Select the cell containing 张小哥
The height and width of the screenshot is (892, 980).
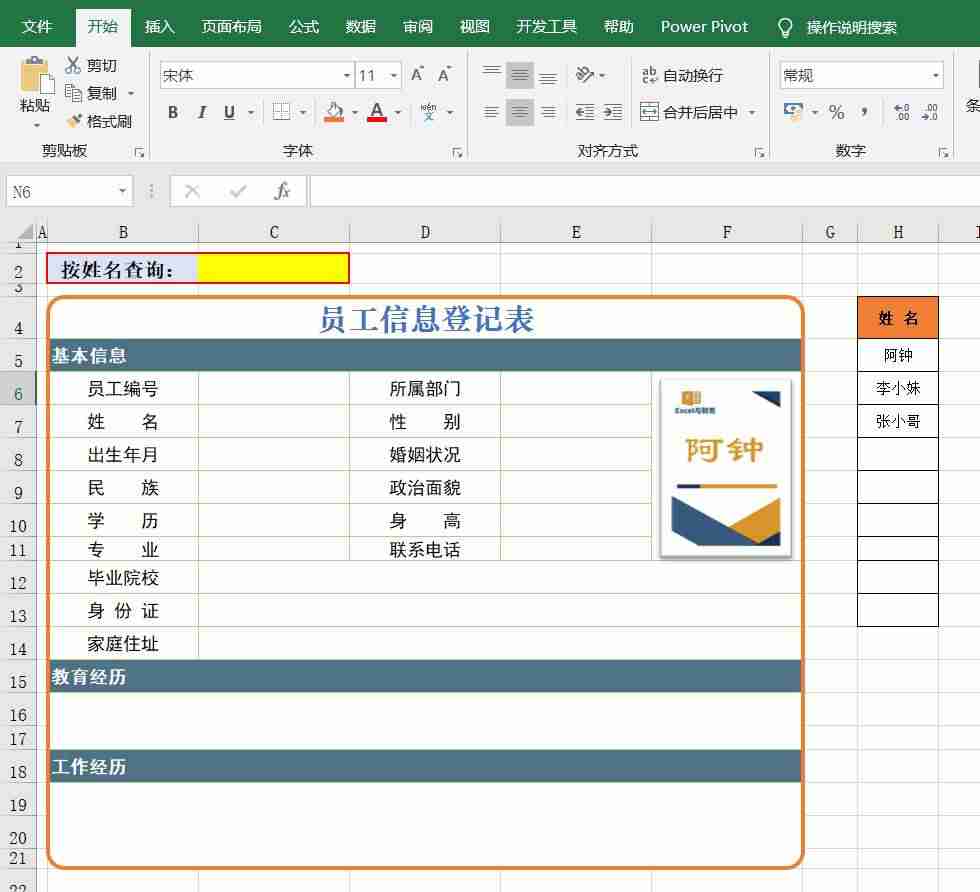(898, 421)
